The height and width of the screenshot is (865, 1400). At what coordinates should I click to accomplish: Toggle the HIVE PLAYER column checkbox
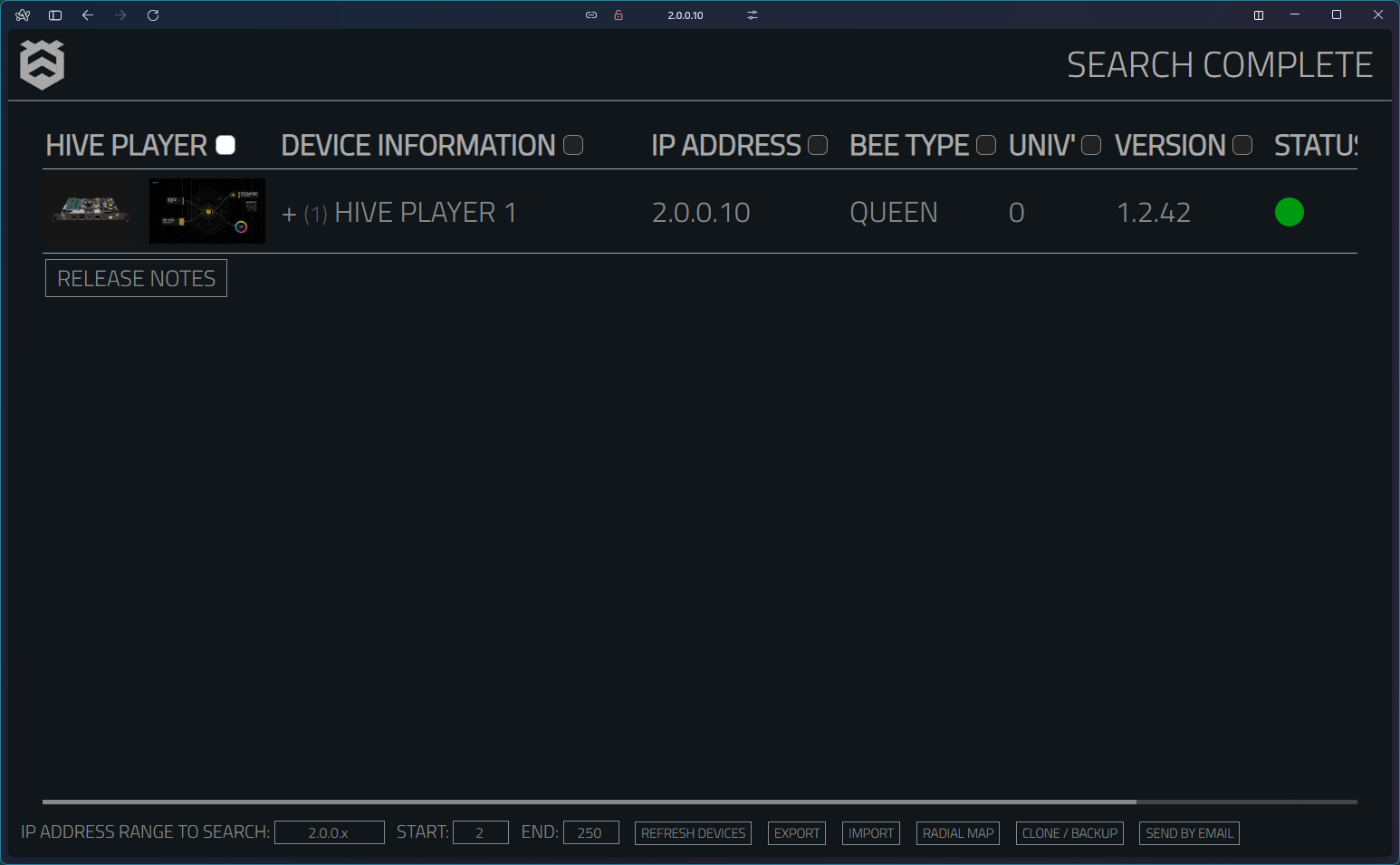tap(225, 145)
